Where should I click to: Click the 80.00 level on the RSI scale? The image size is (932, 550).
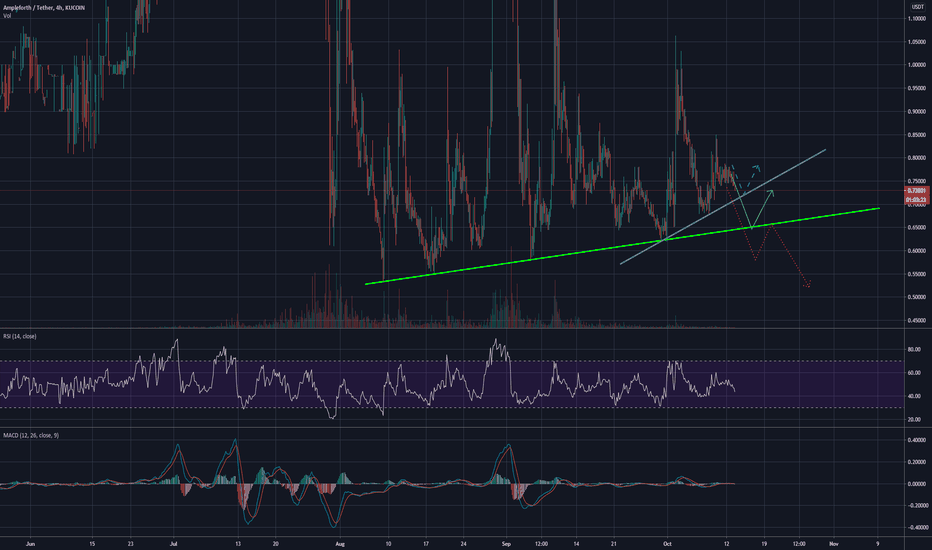(x=914, y=350)
